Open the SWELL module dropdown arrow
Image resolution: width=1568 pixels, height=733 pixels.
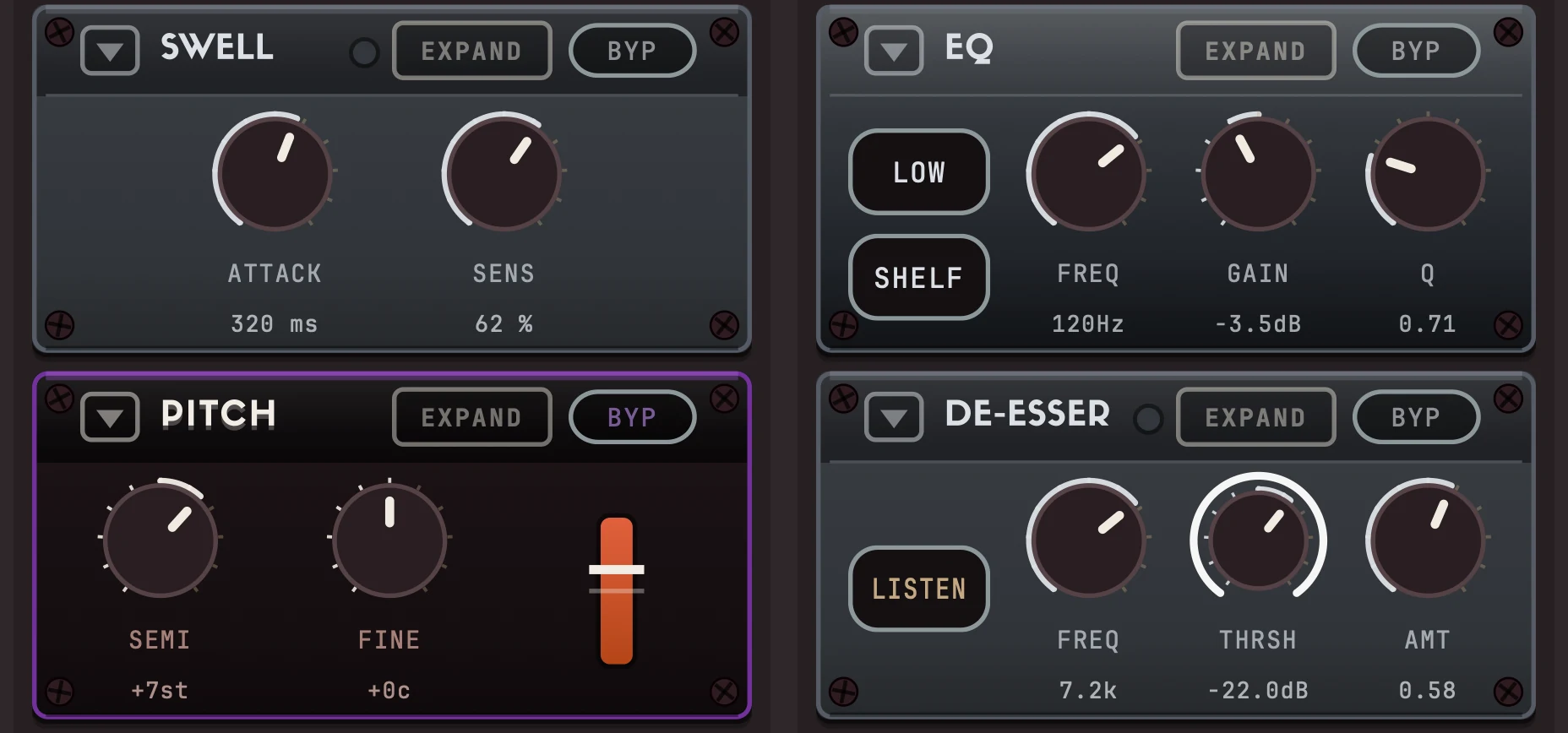point(110,51)
